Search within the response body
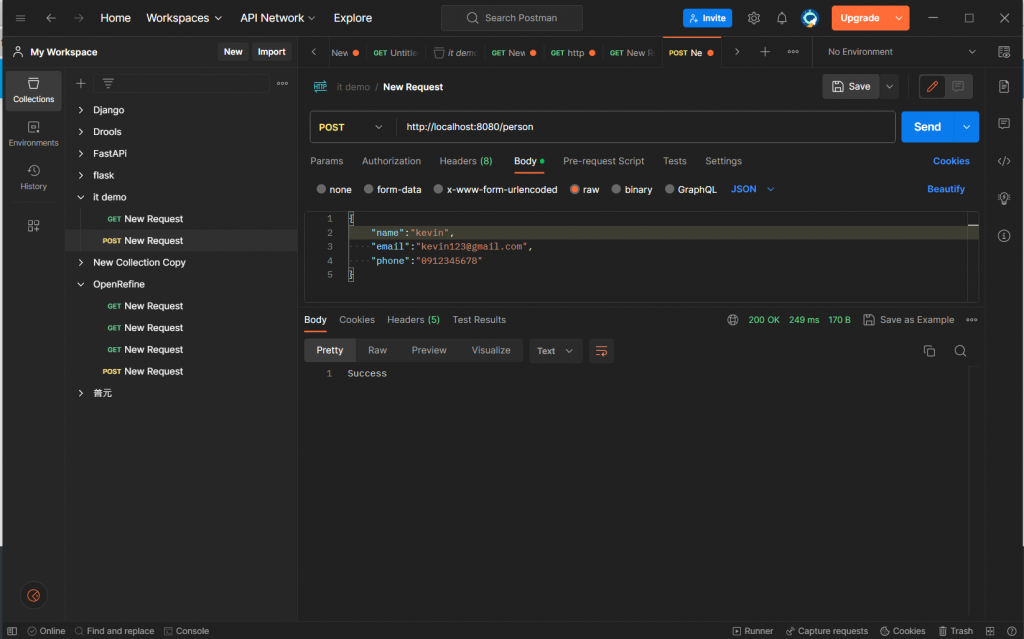 (960, 351)
